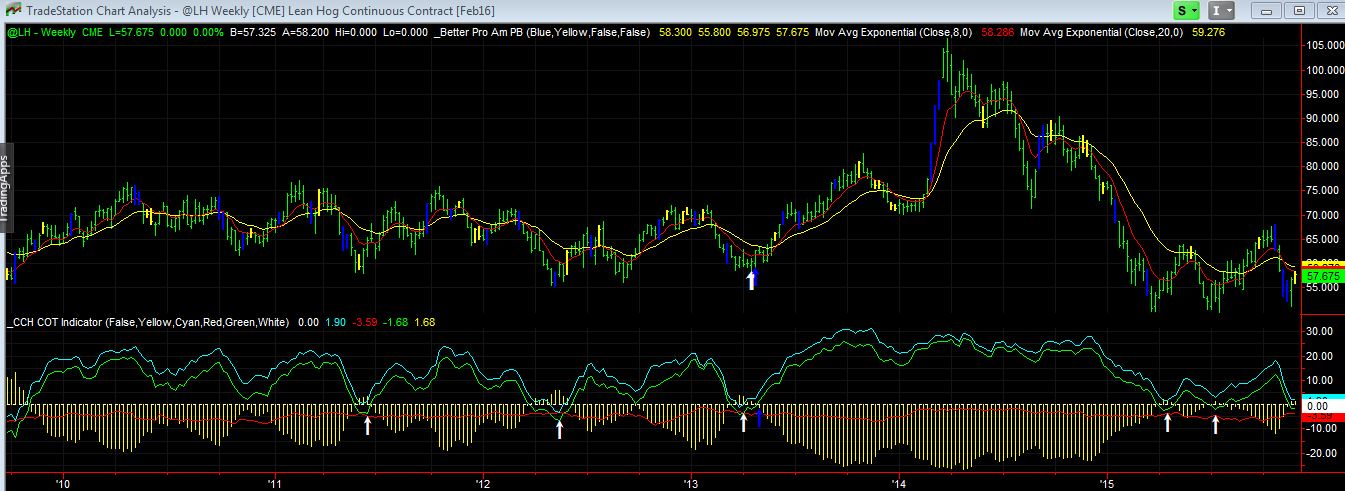Select the _Better Pro Am PB indicator label
Viewport: 1345px width, 491px height.
pos(543,32)
